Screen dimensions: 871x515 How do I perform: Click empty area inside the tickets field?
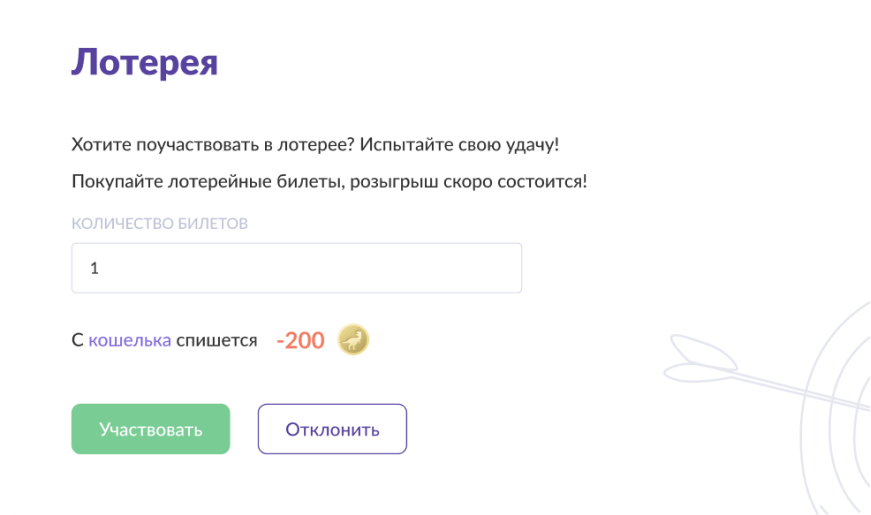click(333, 268)
